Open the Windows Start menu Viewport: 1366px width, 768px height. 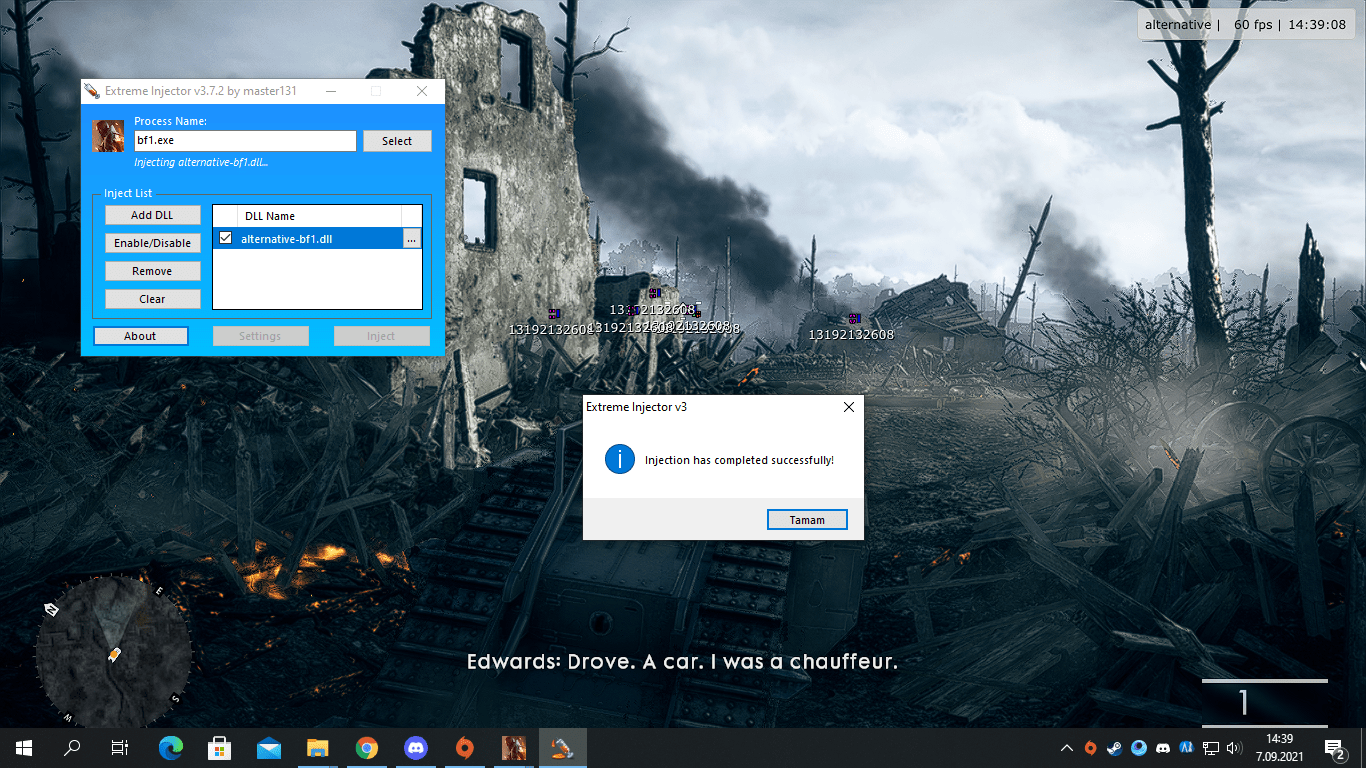24,747
